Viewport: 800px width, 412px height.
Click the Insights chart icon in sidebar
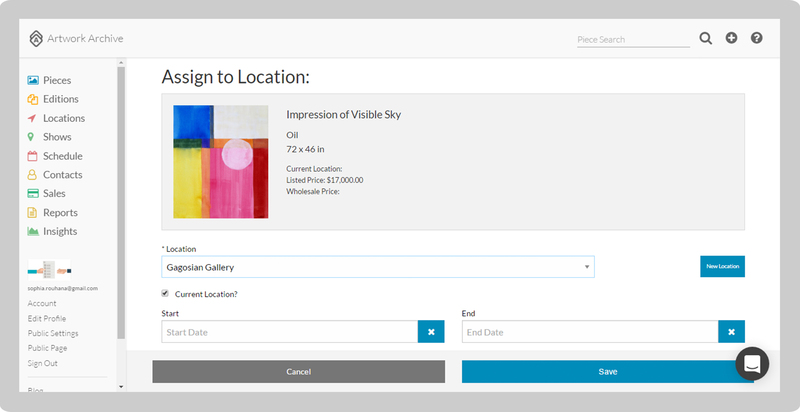(x=33, y=231)
